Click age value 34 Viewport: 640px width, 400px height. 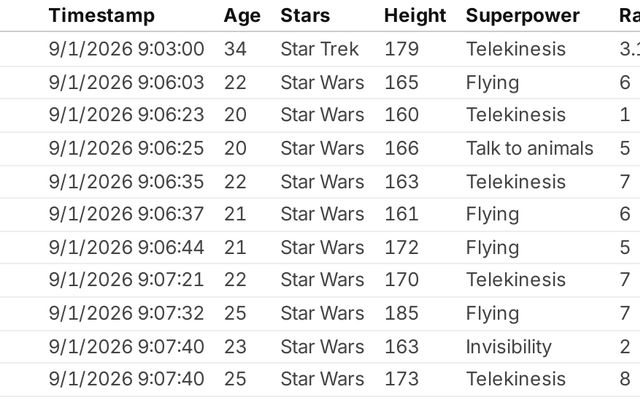tap(235, 49)
